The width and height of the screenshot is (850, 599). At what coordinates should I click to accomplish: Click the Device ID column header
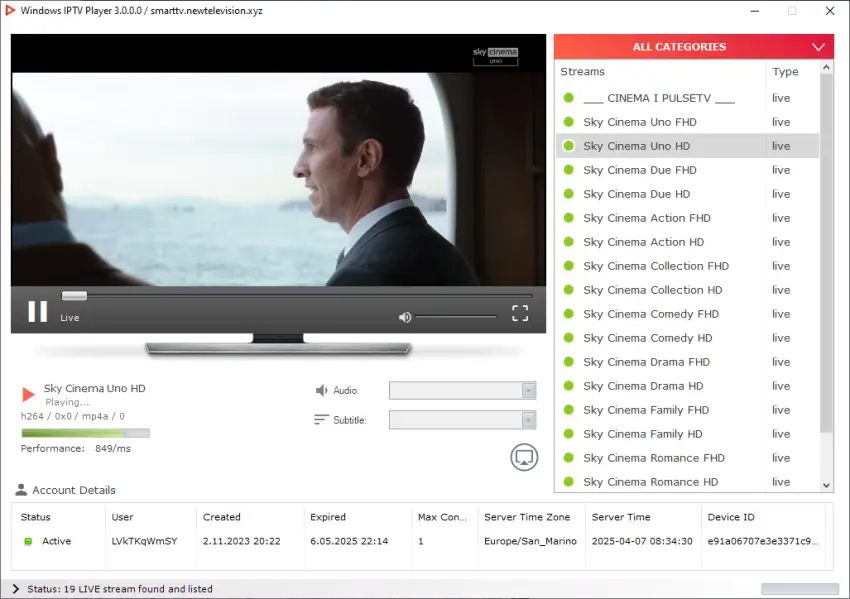coord(731,517)
